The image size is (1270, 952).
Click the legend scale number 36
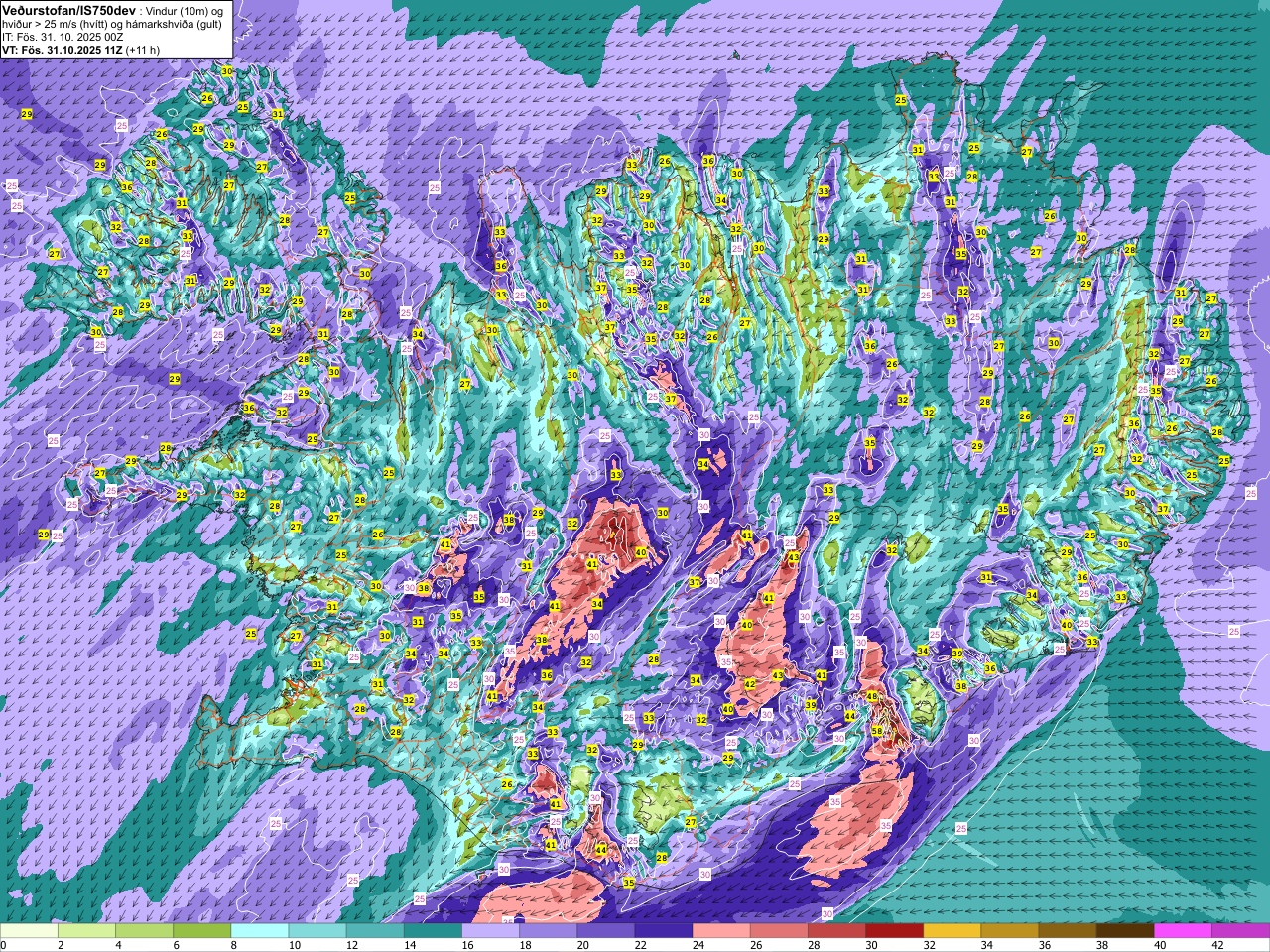coord(1045,945)
